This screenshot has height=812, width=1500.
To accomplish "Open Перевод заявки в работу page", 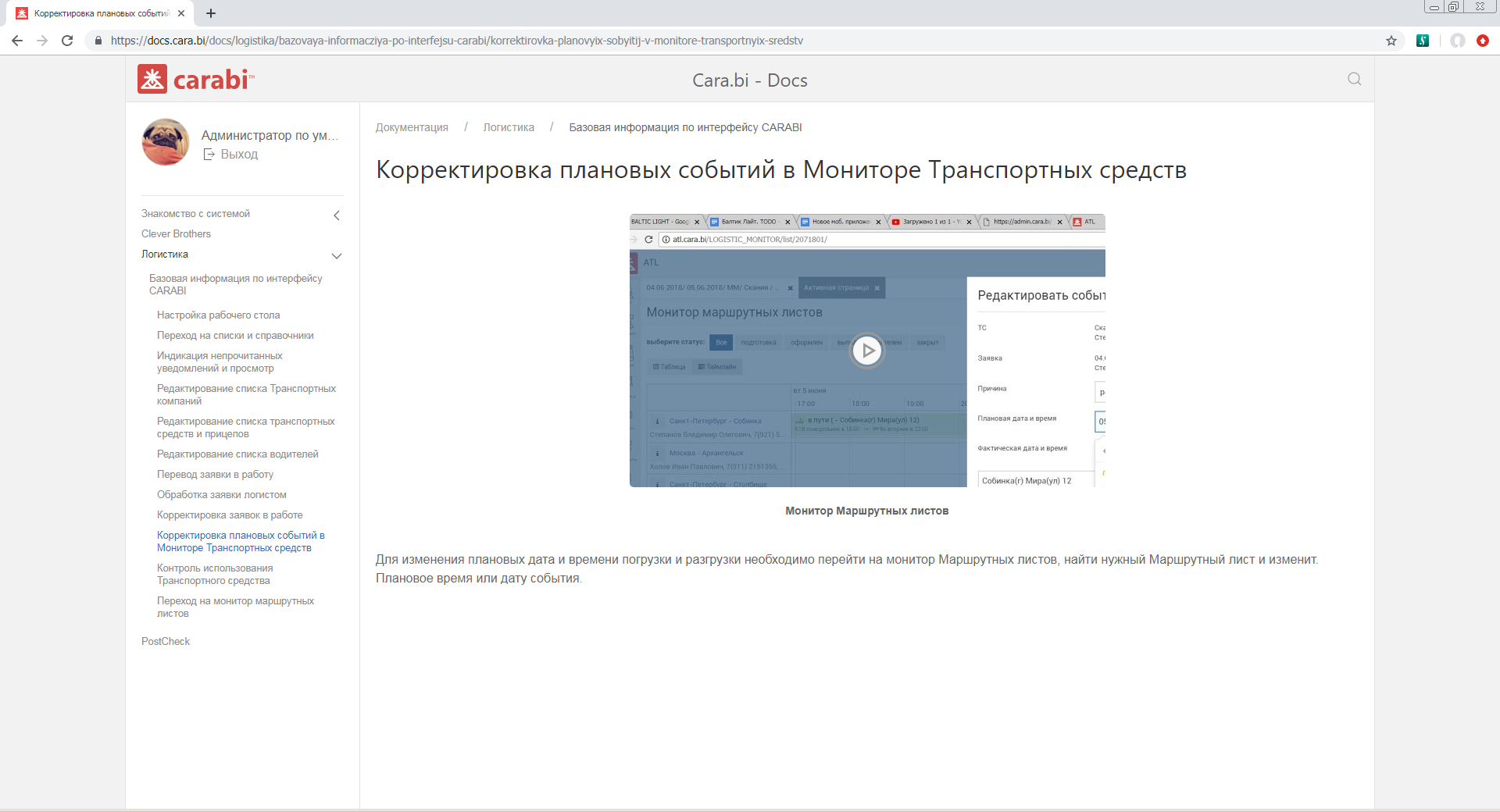I will point(215,475).
